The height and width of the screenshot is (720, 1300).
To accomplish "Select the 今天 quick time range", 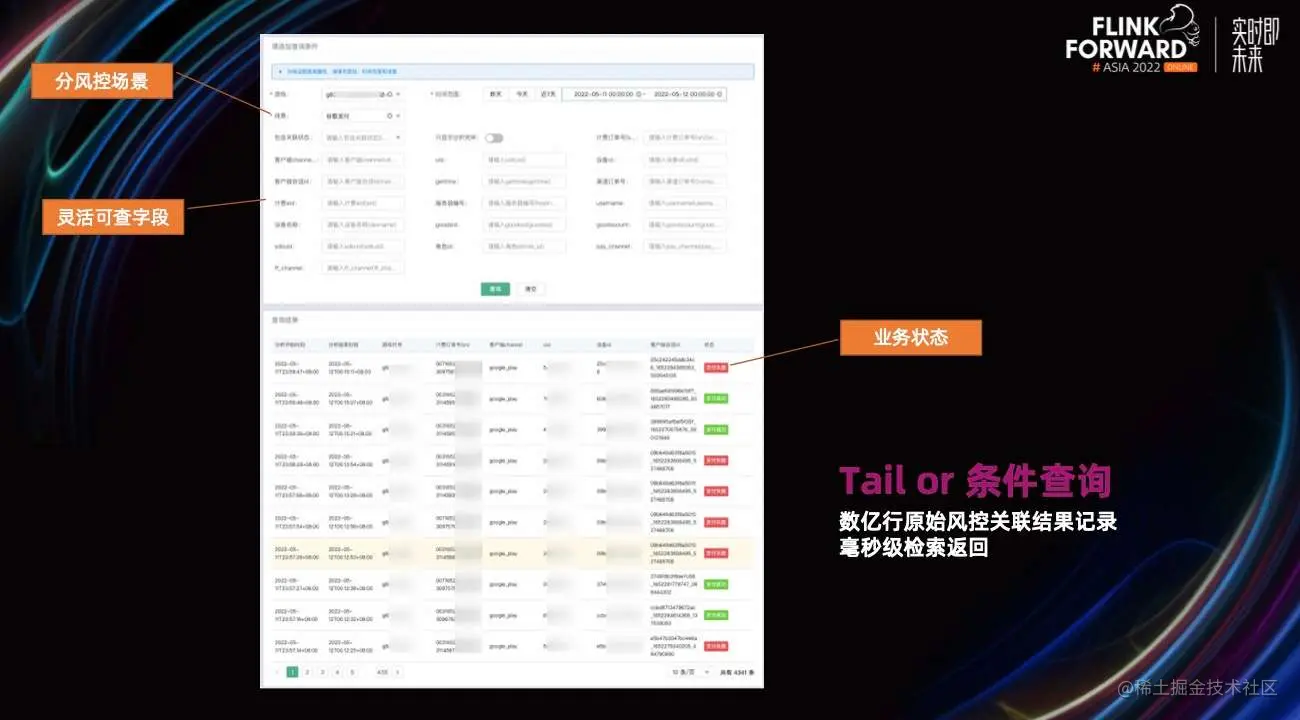I will 522,94.
